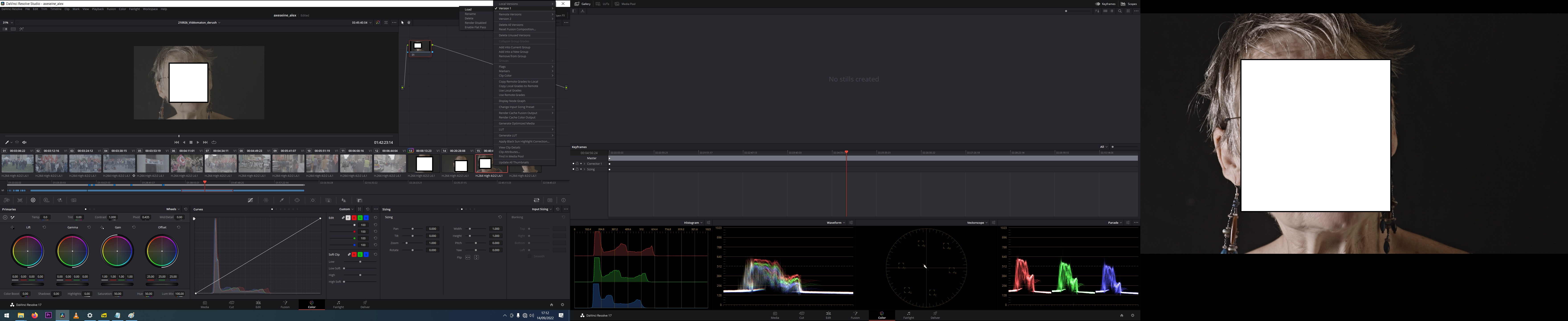Pick black point for Lift

coord(12,227)
